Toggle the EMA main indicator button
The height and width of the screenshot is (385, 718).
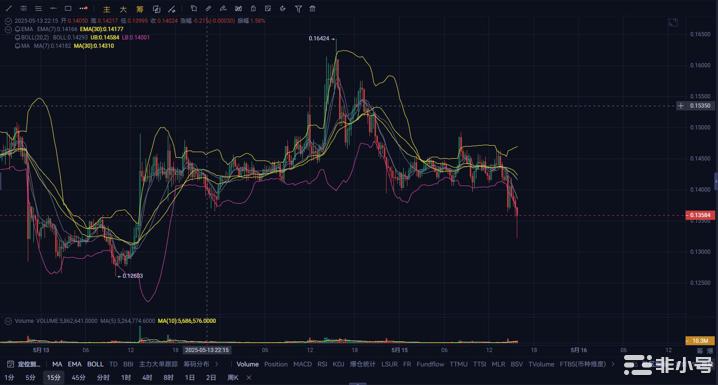[x=74, y=364]
